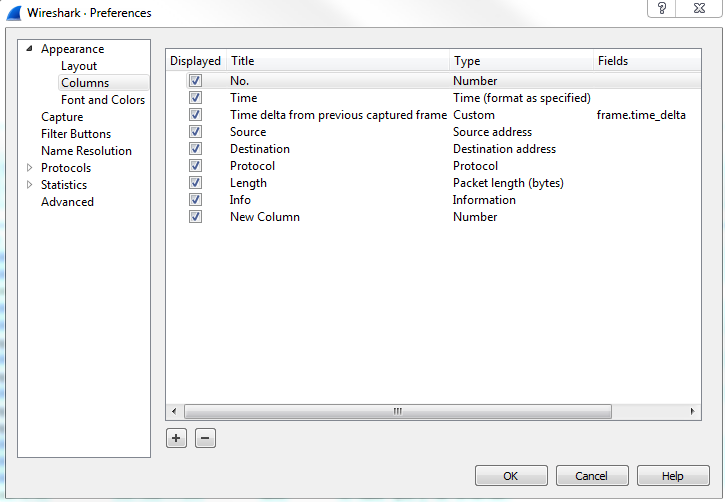This screenshot has width=725, height=502.
Task: Click the question mark help title button
Action: [662, 8]
